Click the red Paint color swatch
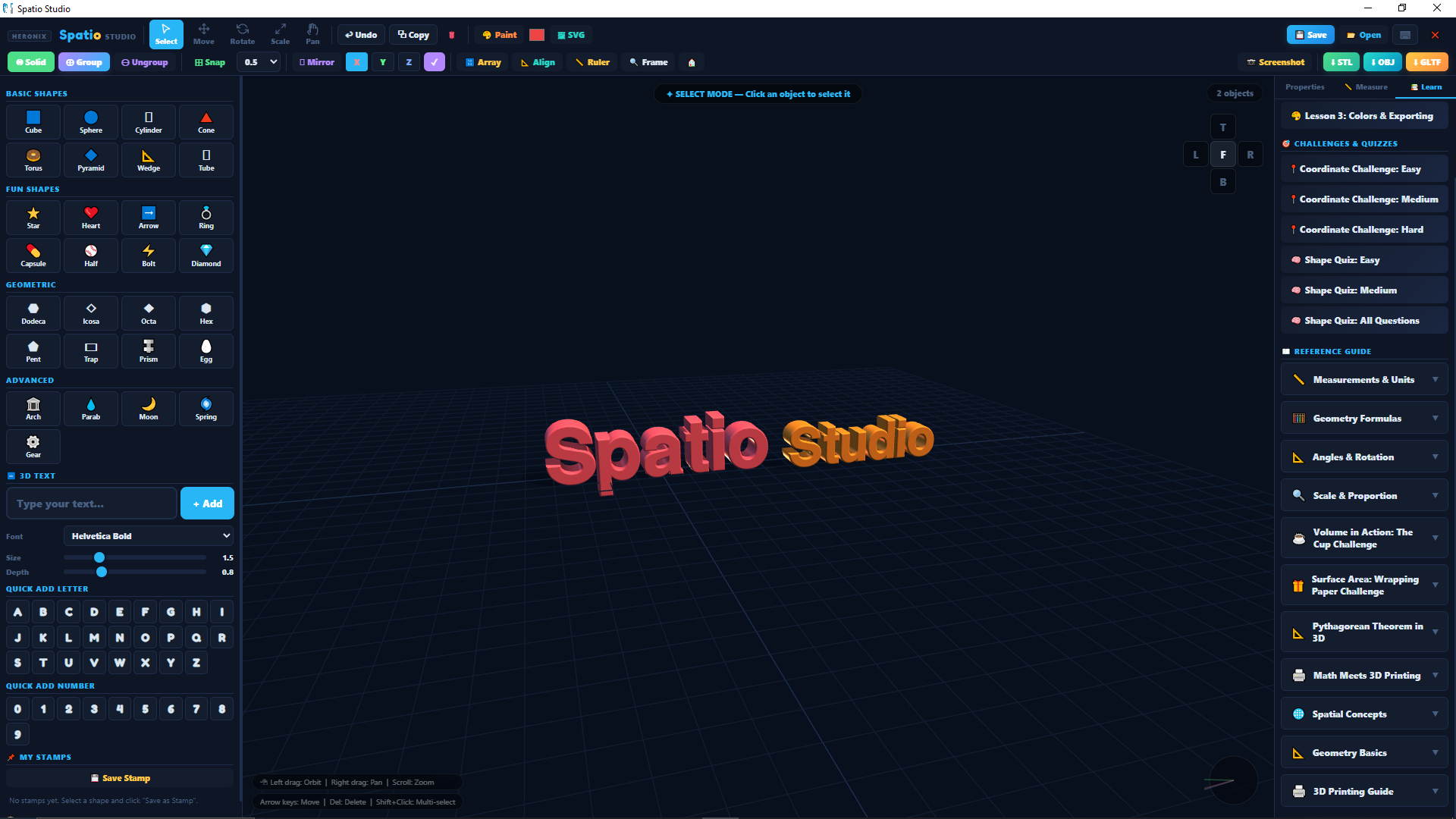This screenshot has width=1456, height=819. pyautogui.click(x=538, y=35)
